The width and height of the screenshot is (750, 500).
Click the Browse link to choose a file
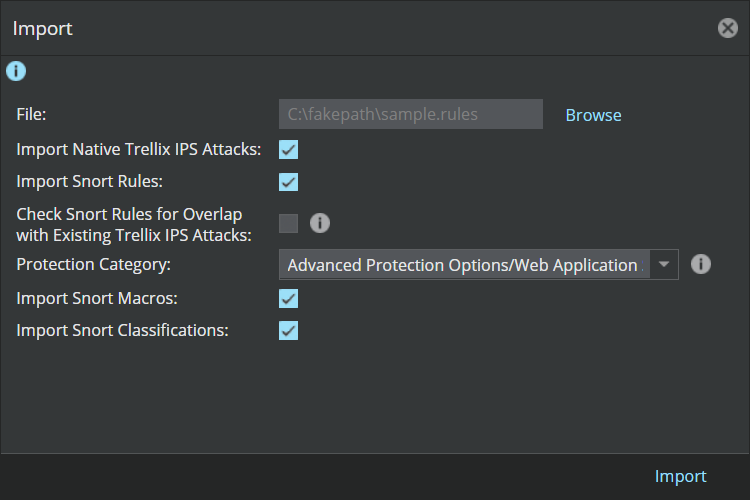[x=593, y=115]
